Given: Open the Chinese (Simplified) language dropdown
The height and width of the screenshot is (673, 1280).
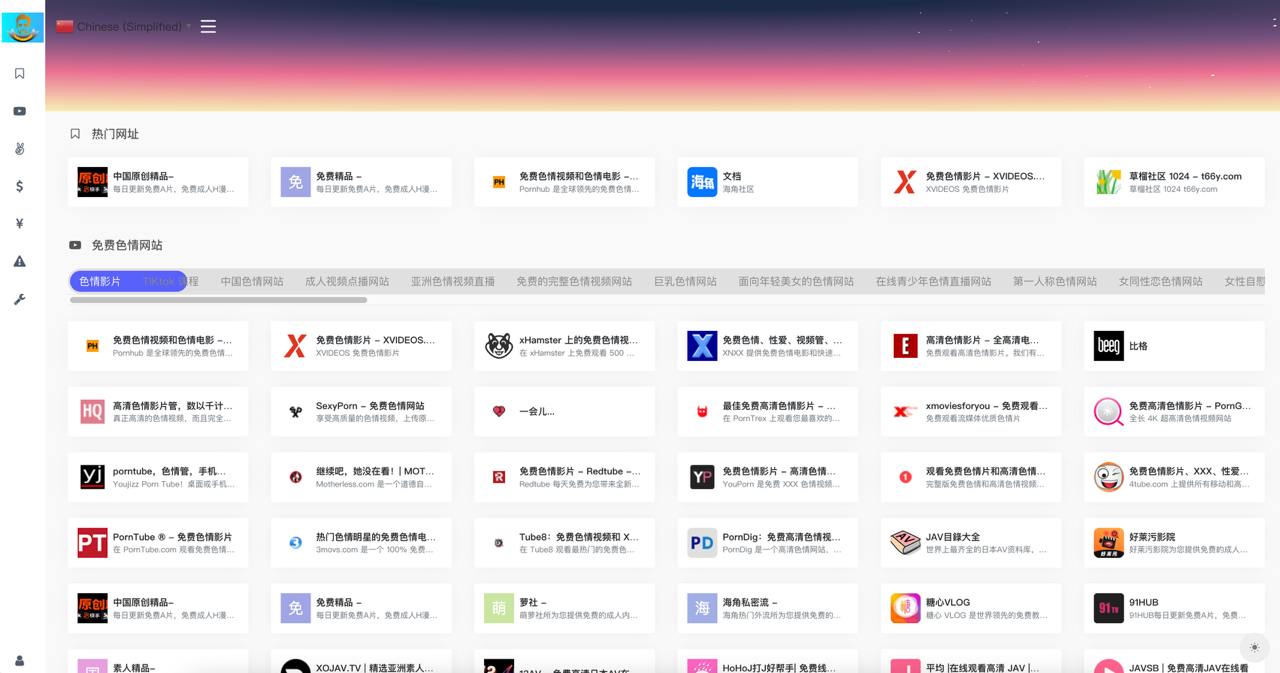Looking at the screenshot, I should pos(124,27).
